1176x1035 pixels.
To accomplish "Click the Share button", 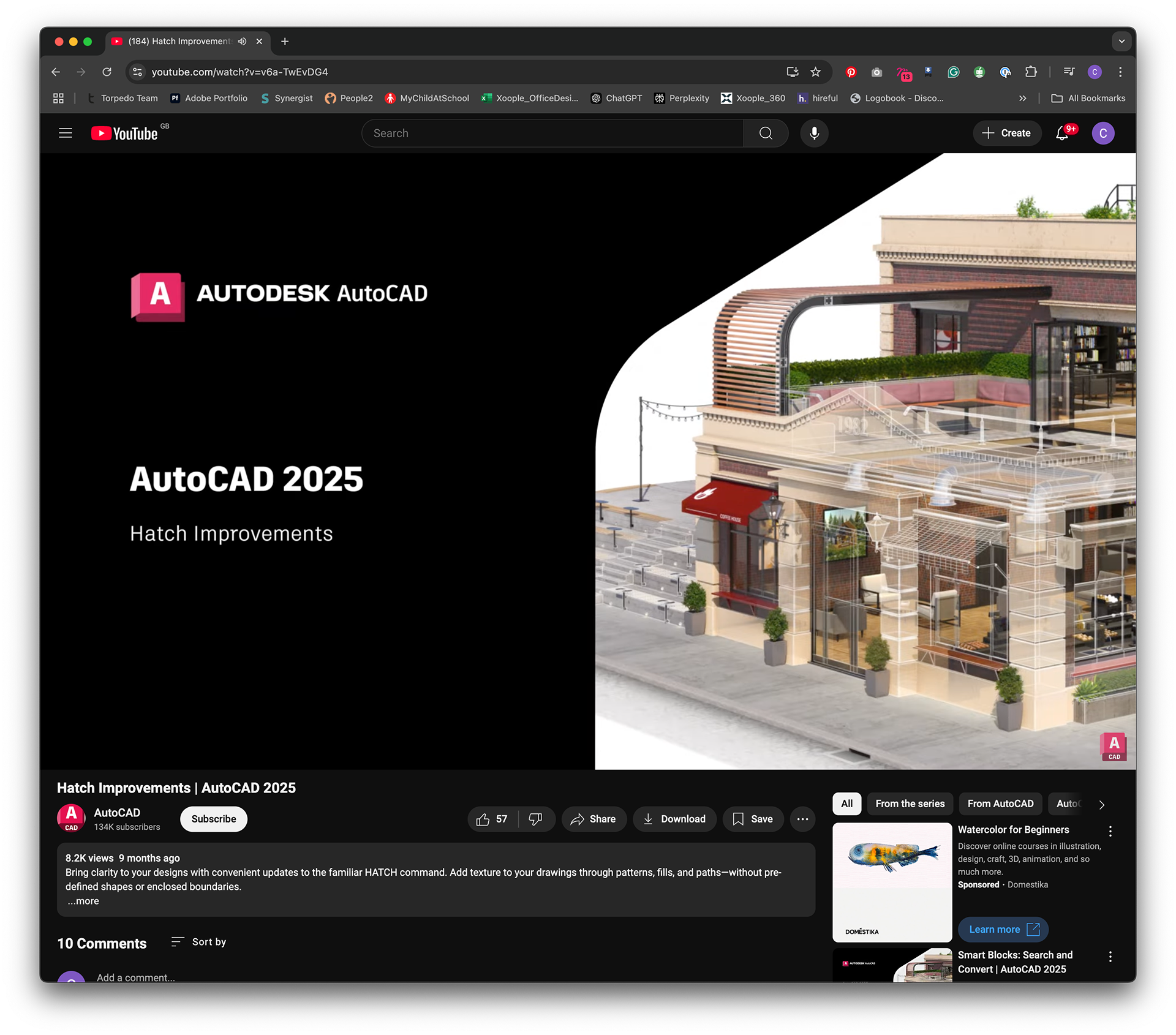I will point(594,819).
